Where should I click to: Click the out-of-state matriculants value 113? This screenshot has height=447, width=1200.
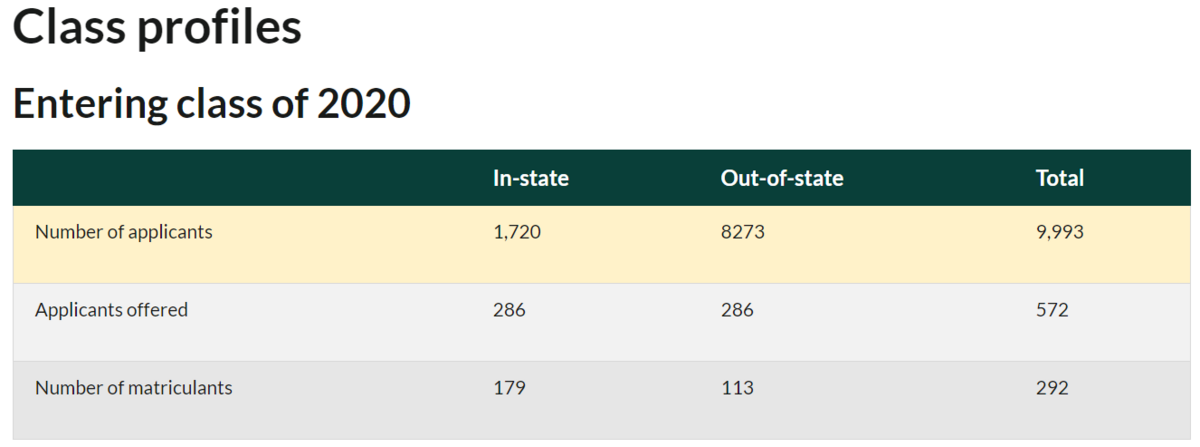coord(737,388)
